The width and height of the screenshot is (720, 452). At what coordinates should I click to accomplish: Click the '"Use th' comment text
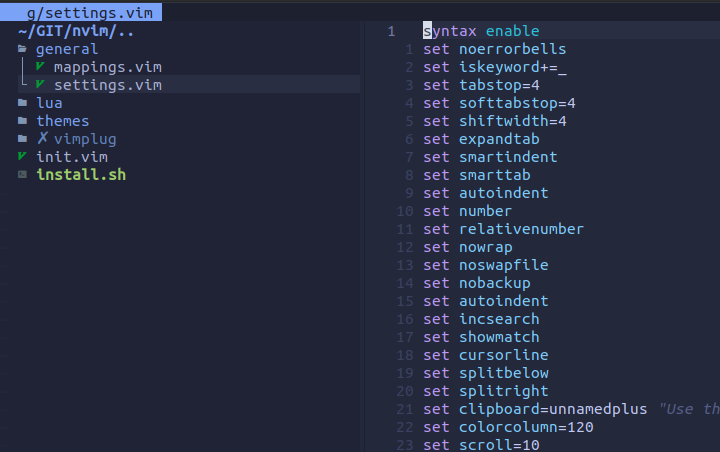(x=689, y=409)
